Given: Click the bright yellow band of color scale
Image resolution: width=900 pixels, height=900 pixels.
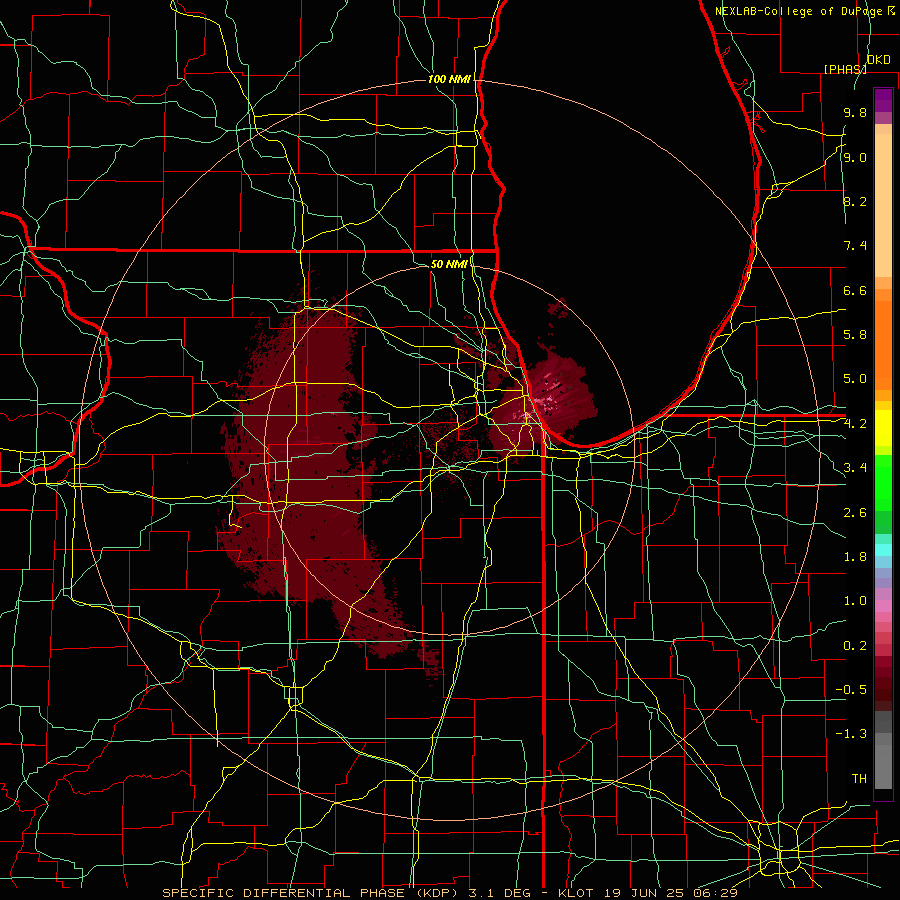Looking at the screenshot, I should [x=883, y=428].
